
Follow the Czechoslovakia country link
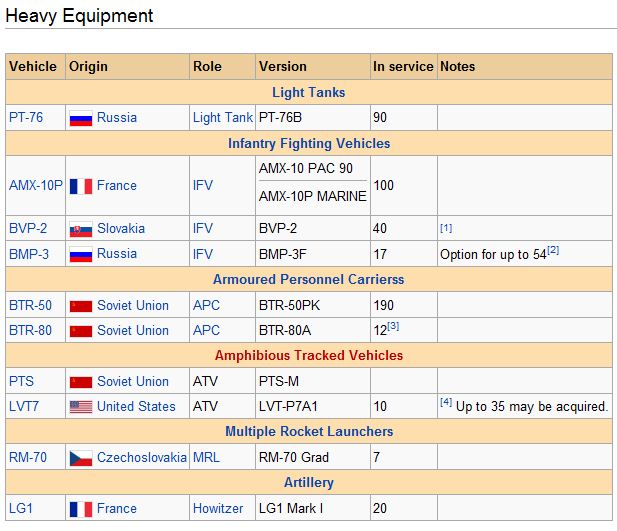pyautogui.click(x=142, y=457)
